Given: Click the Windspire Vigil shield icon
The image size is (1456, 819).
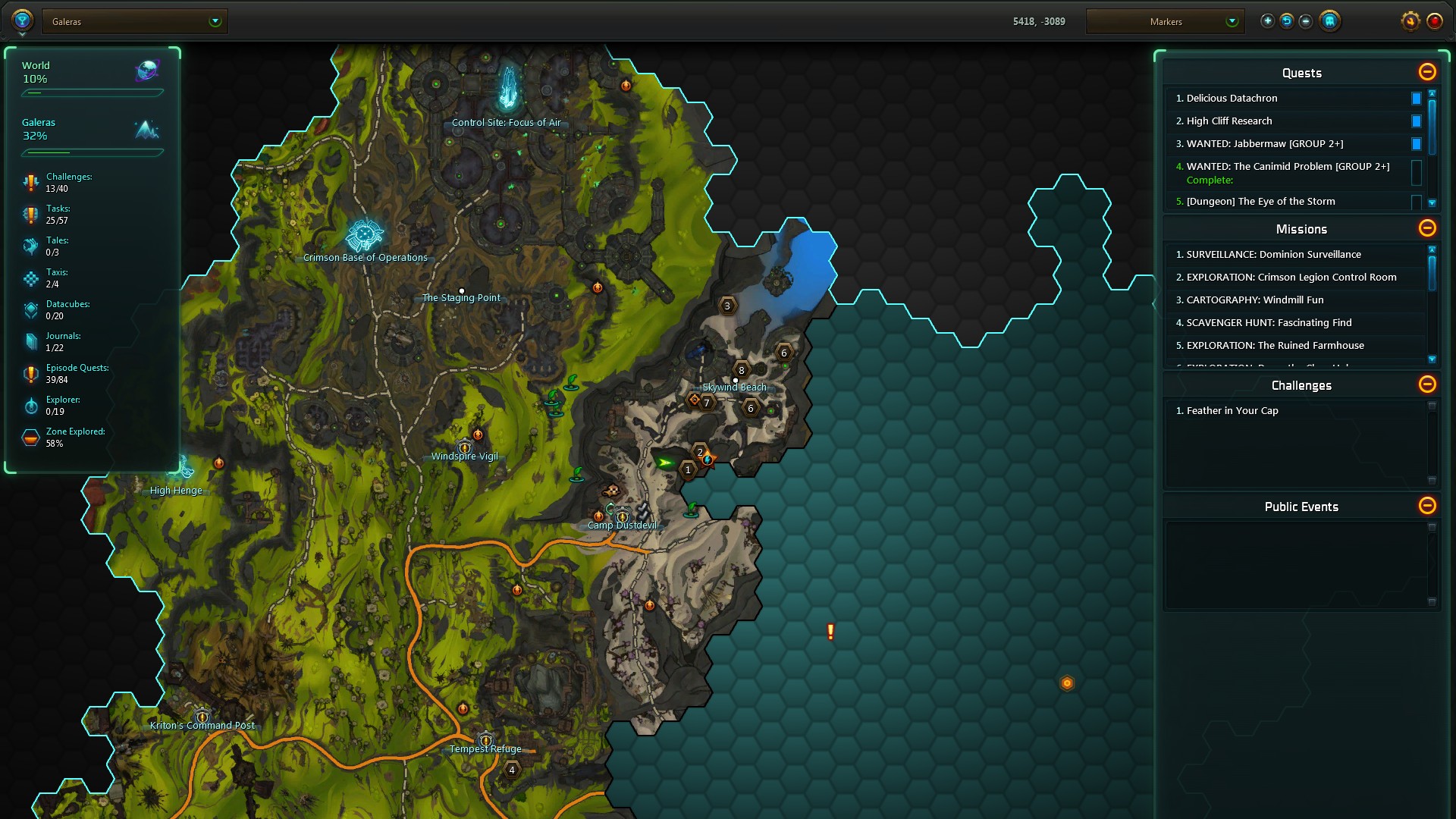Looking at the screenshot, I should [465, 447].
